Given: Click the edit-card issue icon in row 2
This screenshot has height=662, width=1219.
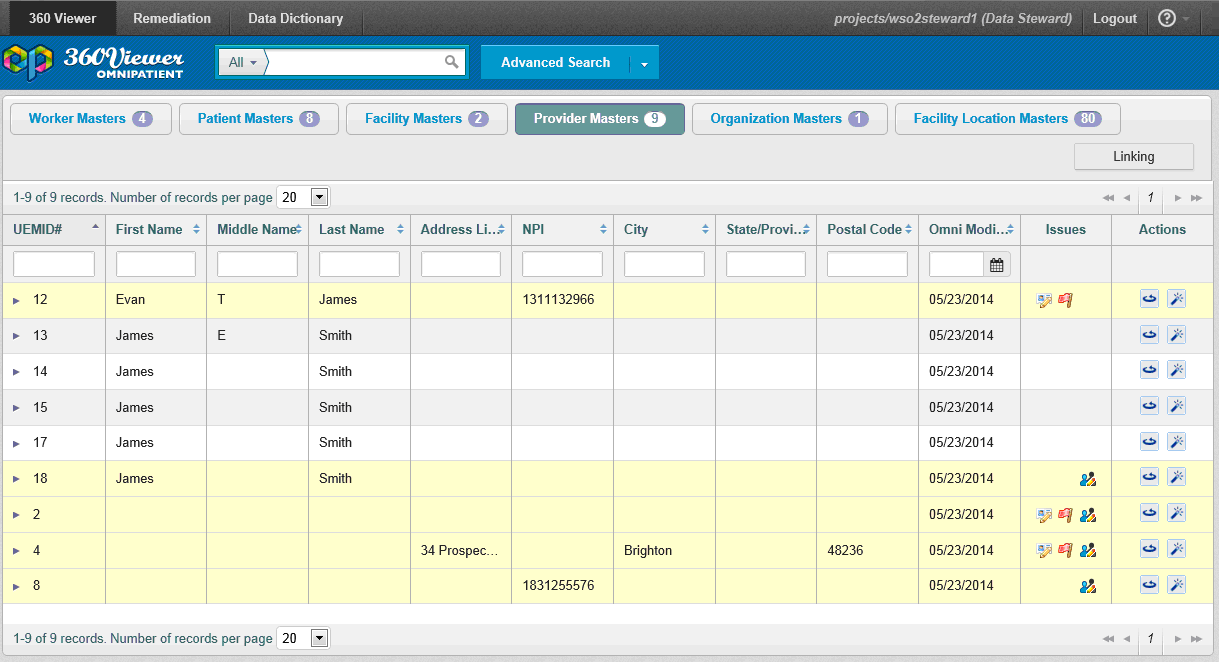Looking at the screenshot, I should click(x=1045, y=515).
